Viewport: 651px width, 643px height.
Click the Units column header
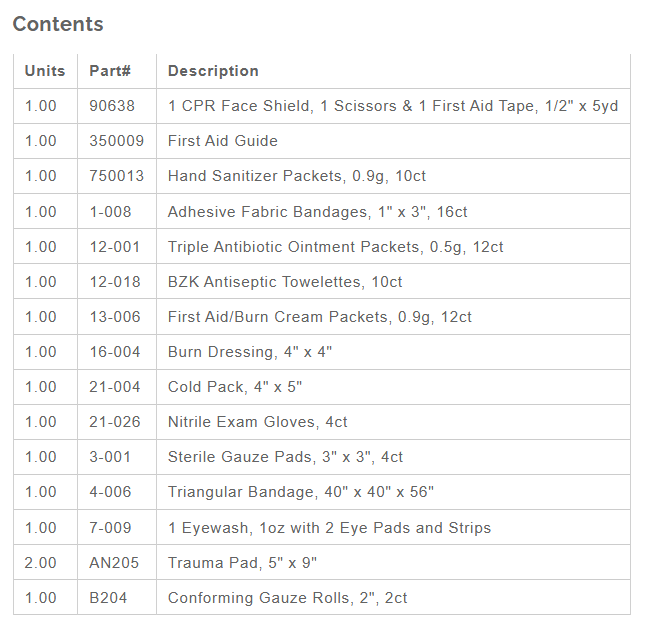tap(45, 71)
